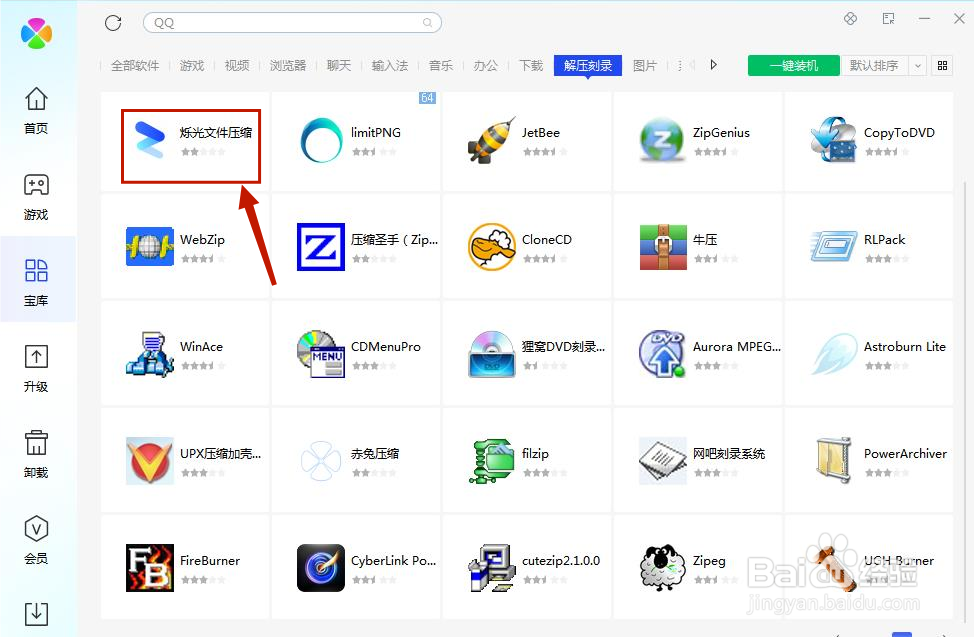Screen dimensions: 974x637
Task: Open the PowerArchiver icon
Action: pyautogui.click(x=834, y=461)
